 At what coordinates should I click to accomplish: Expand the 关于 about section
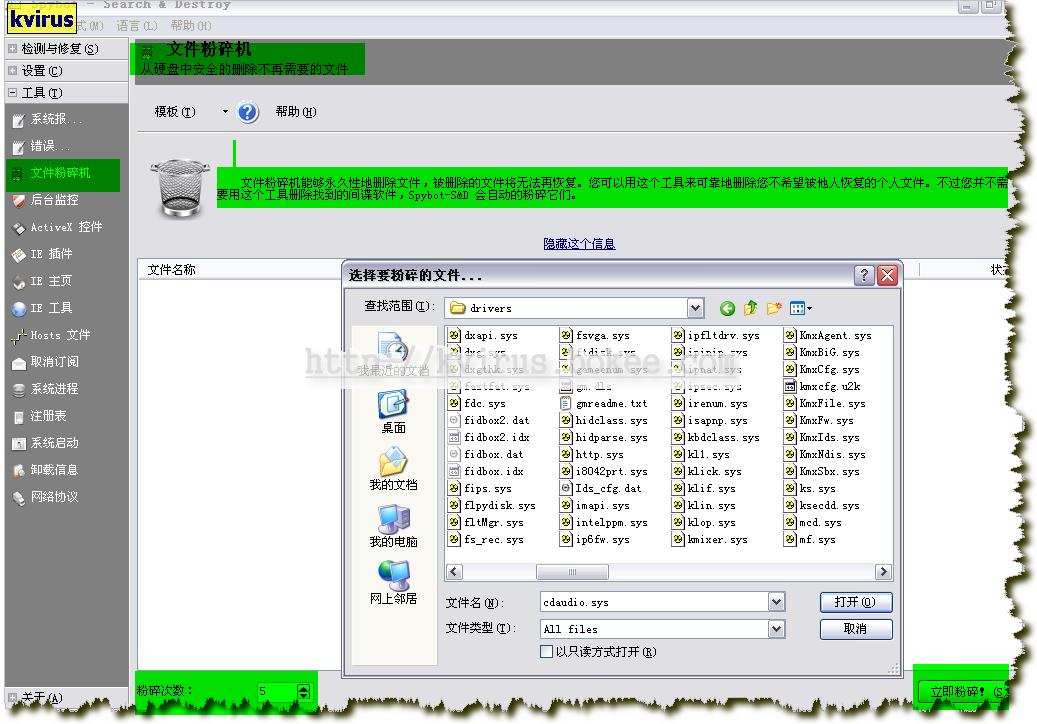(x=12, y=697)
